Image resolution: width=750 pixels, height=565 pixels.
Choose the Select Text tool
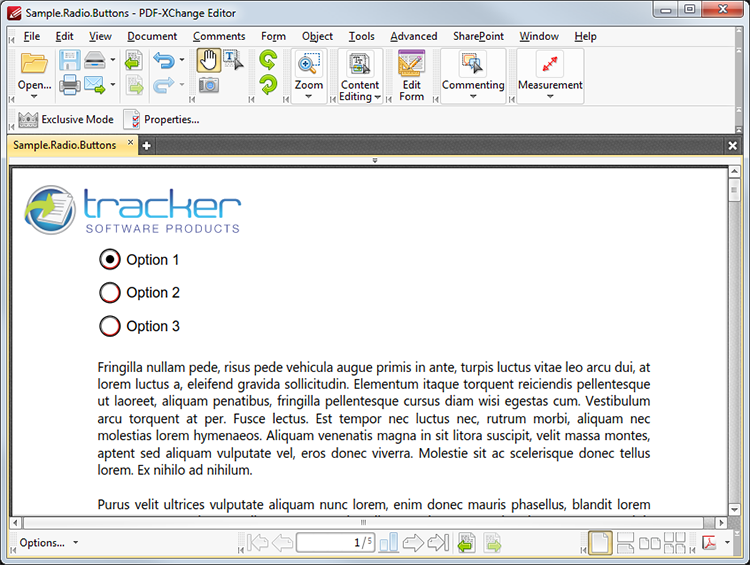tap(233, 60)
